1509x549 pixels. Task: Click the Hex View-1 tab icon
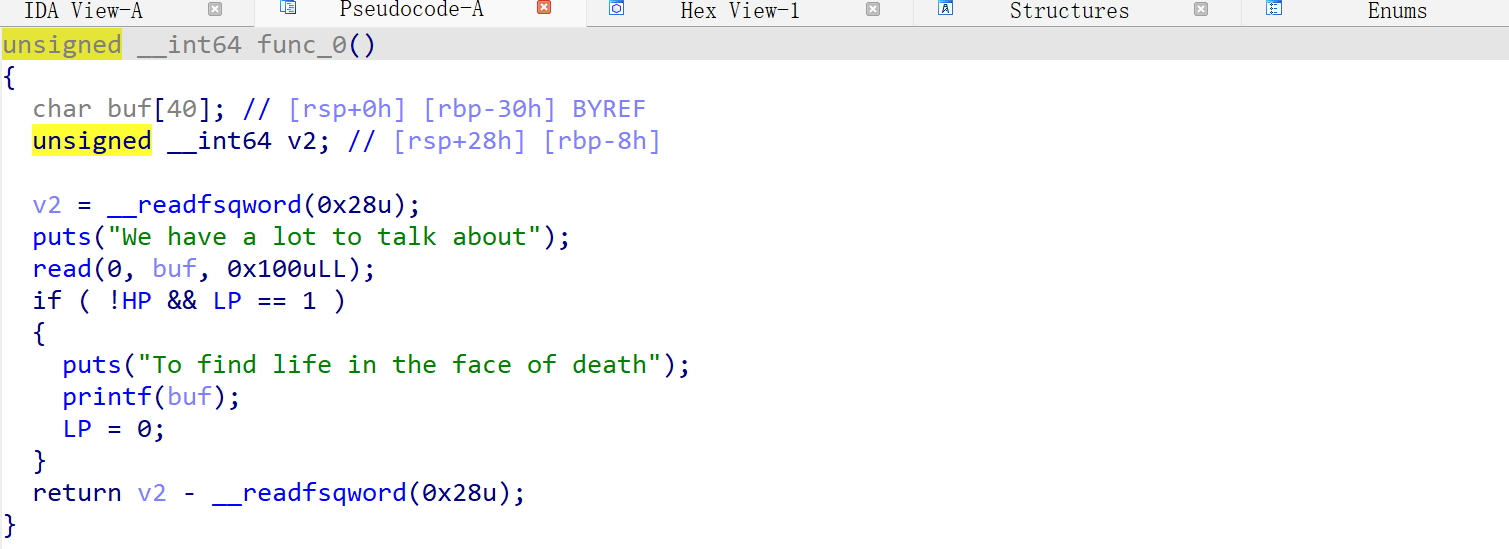click(x=617, y=9)
